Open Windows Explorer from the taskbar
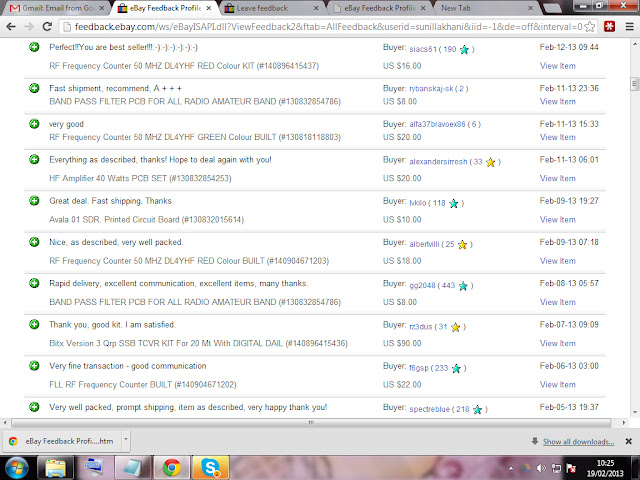The height and width of the screenshot is (480, 640). point(55,468)
